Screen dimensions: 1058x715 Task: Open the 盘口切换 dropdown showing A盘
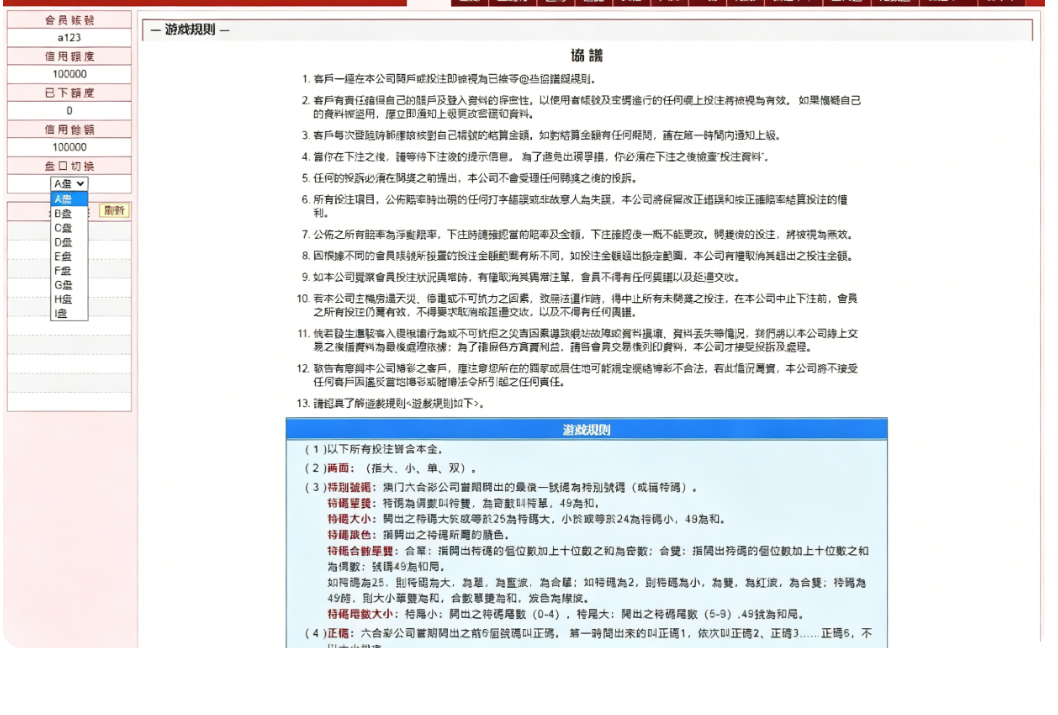point(69,183)
